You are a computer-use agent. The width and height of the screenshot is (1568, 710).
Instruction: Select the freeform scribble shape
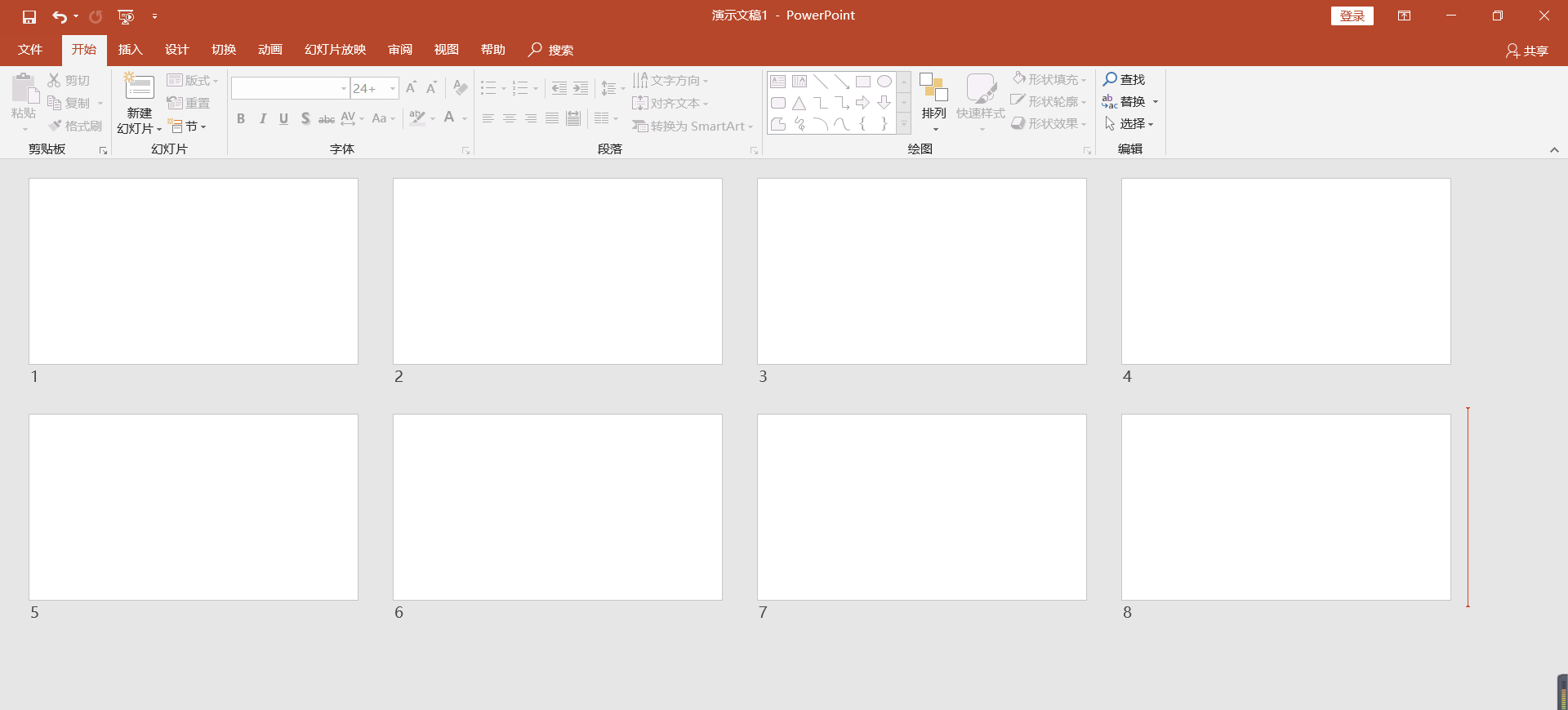(800, 124)
